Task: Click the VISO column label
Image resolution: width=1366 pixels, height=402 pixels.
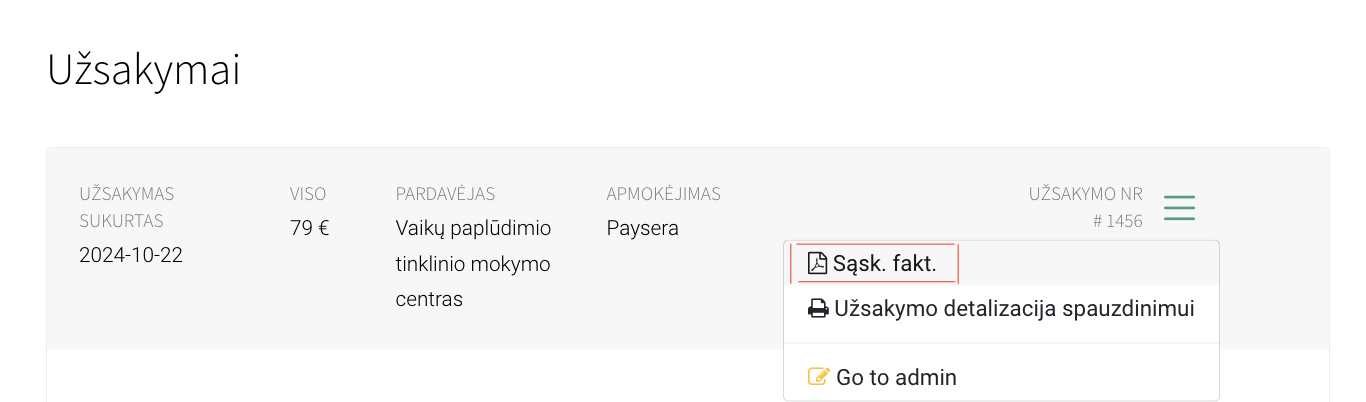Action: [x=308, y=194]
